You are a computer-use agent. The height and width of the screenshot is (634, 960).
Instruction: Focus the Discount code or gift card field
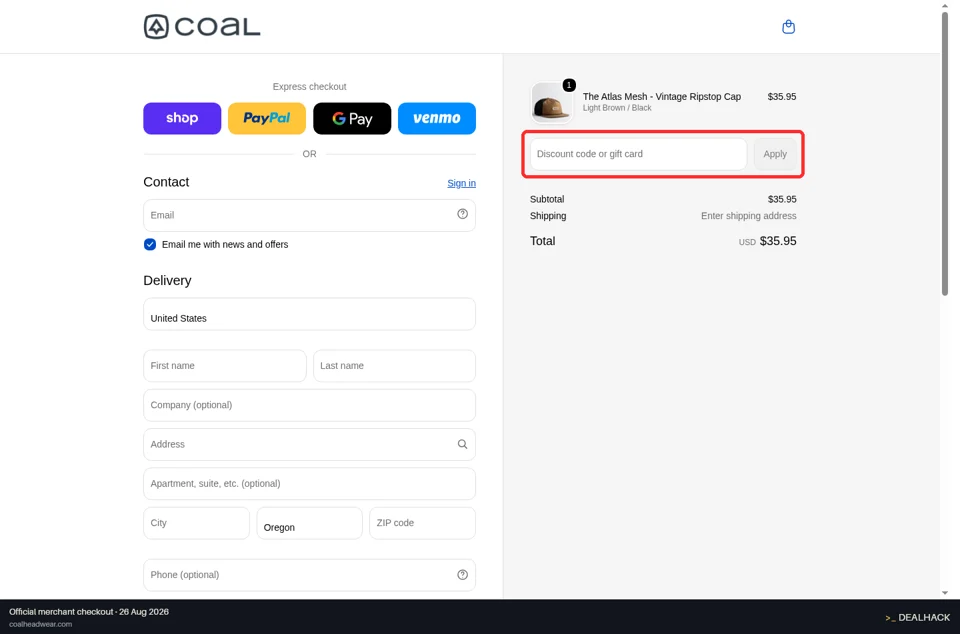point(639,154)
